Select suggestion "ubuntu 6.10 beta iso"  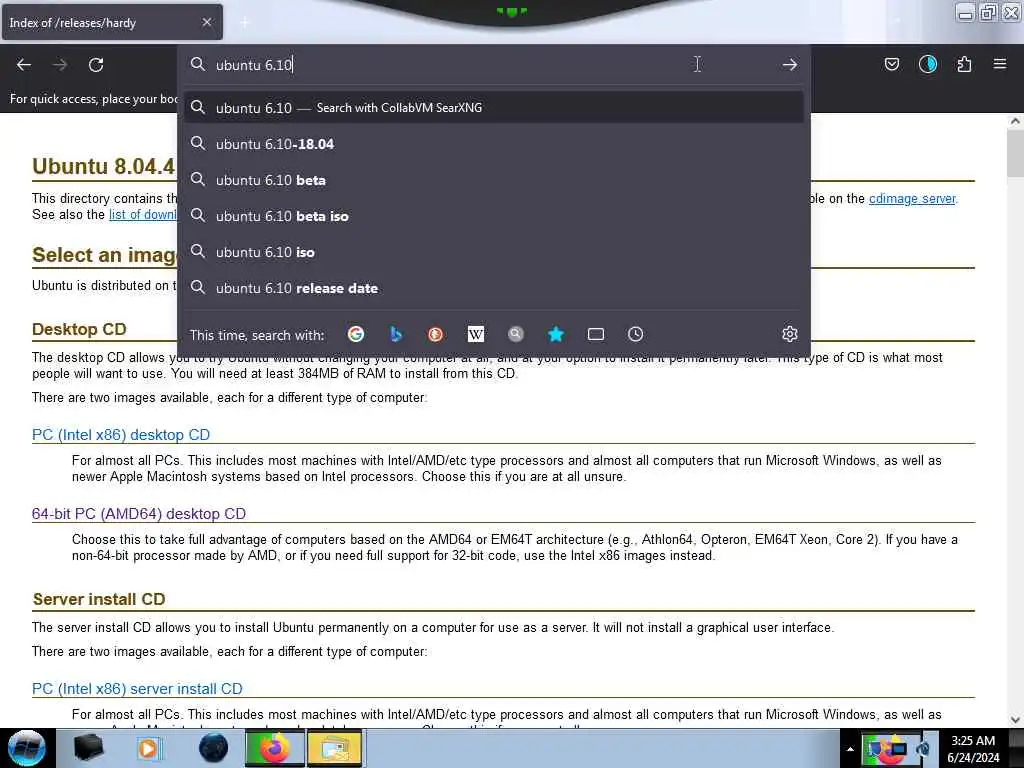pos(494,216)
